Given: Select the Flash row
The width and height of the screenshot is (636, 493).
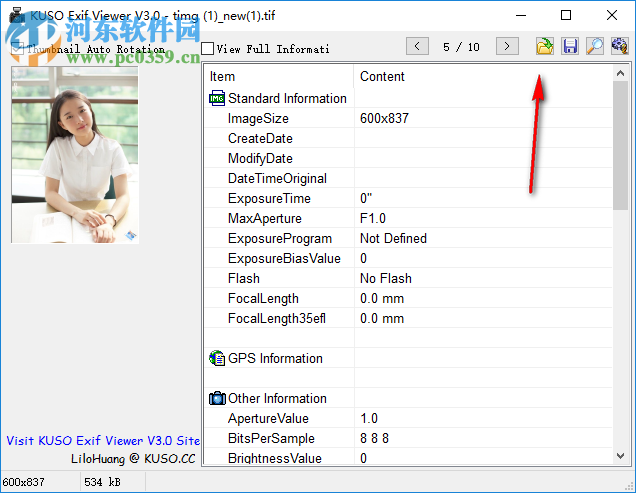Looking at the screenshot, I should (x=409, y=278).
